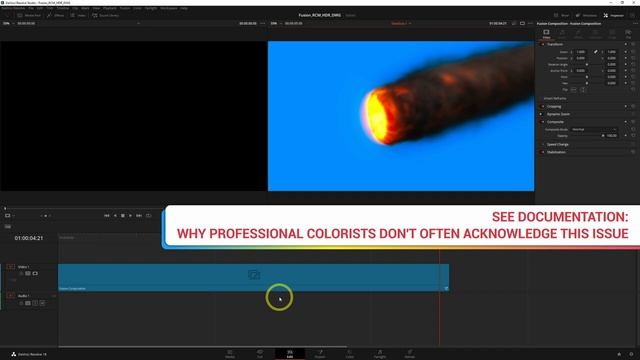Open the File menu
The image size is (640, 360).
(31, 8)
